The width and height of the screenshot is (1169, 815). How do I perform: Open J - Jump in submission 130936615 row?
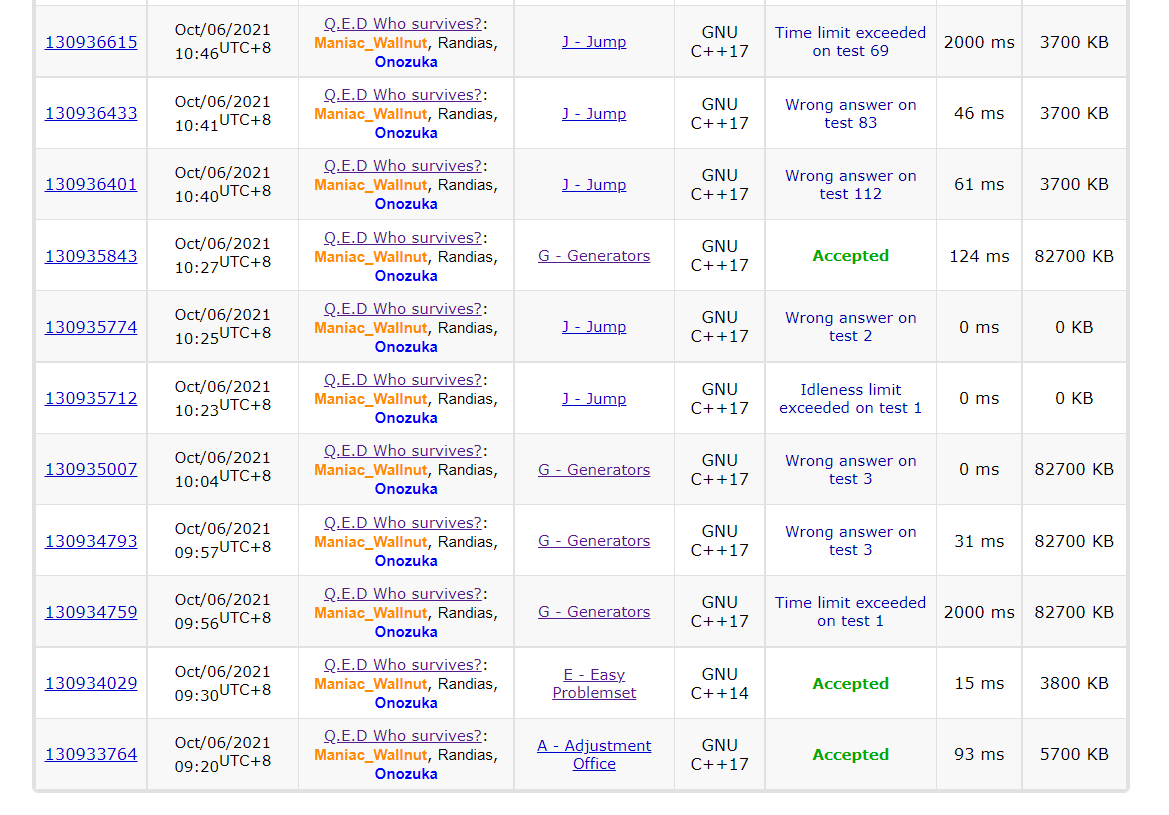[x=594, y=42]
